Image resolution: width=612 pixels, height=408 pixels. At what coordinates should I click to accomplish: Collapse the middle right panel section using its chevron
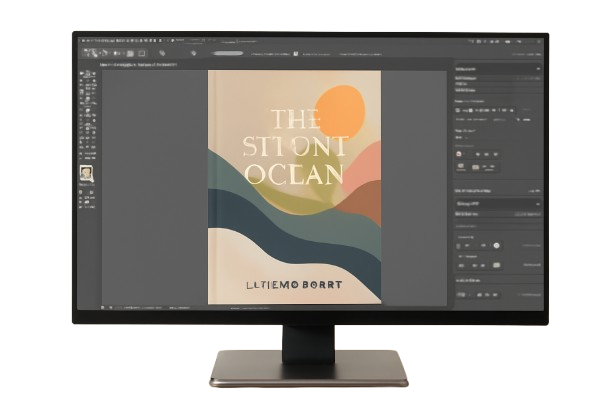[x=537, y=203]
